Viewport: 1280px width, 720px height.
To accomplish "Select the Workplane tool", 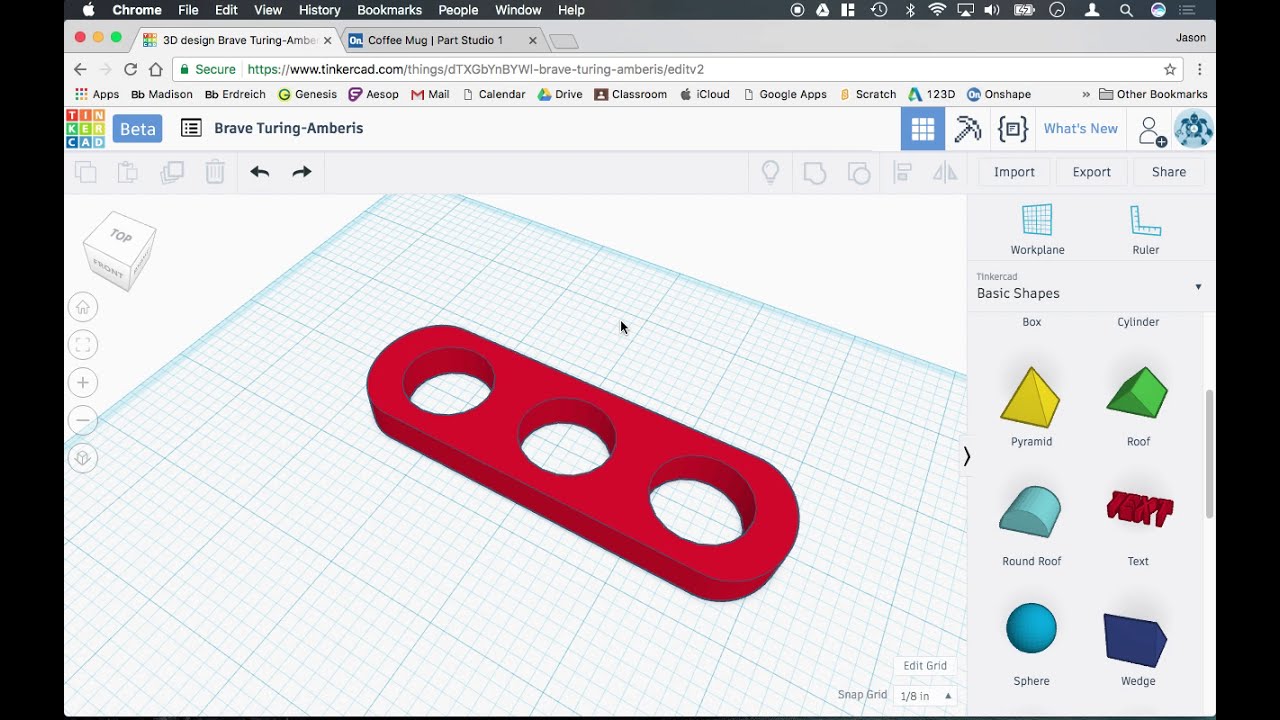I will click(1037, 229).
